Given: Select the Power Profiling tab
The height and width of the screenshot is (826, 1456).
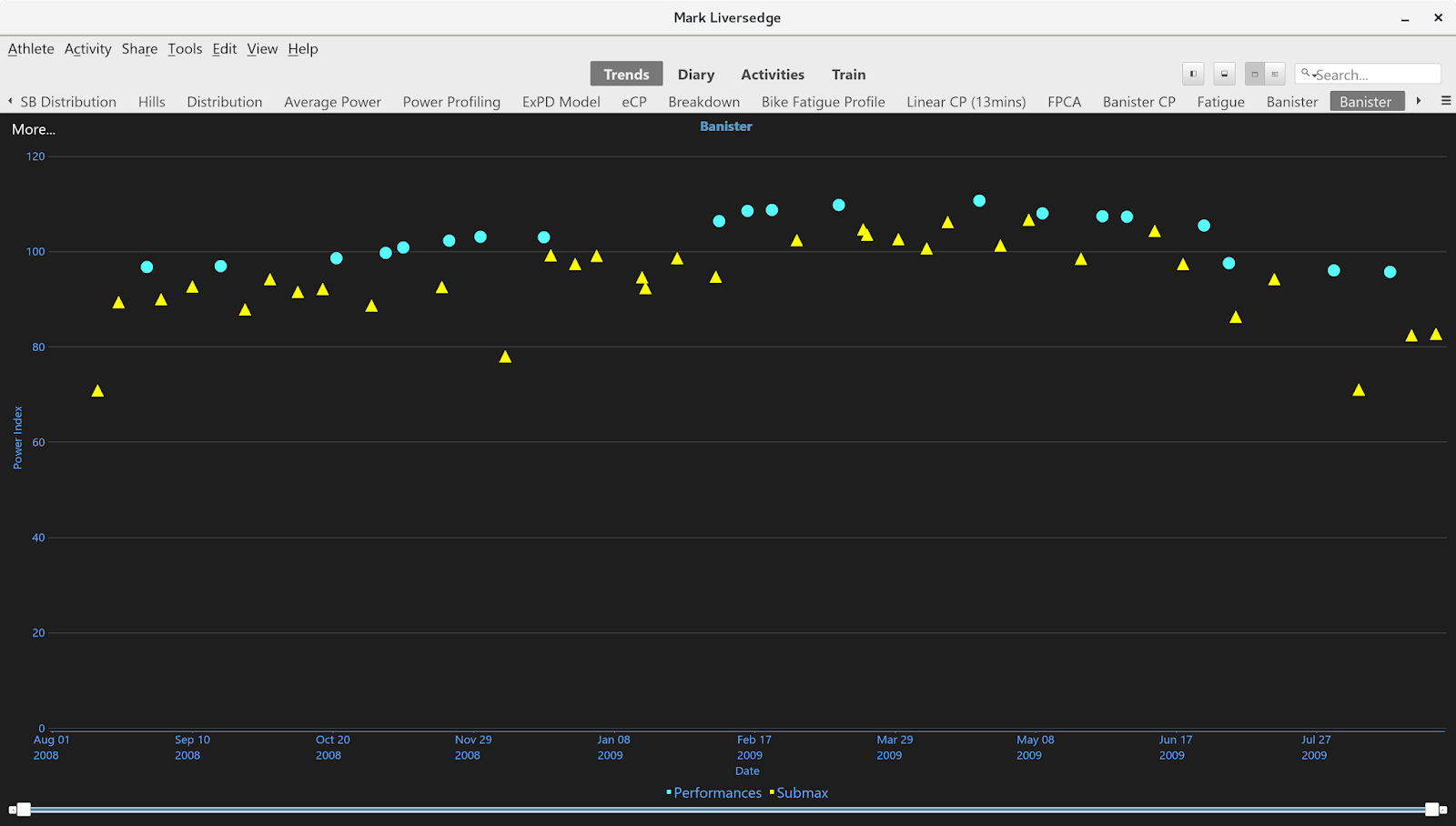Looking at the screenshot, I should [451, 102].
